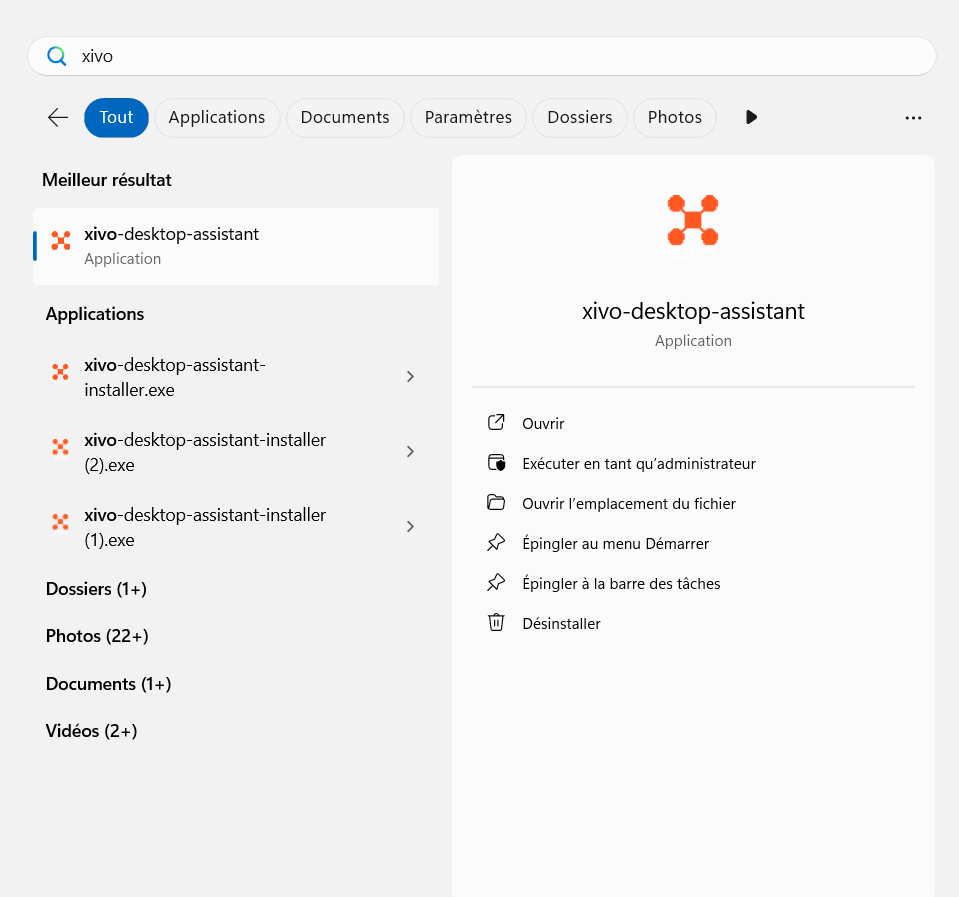Switch to the Applications filter tab
This screenshot has width=959, height=897.
pyautogui.click(x=217, y=118)
